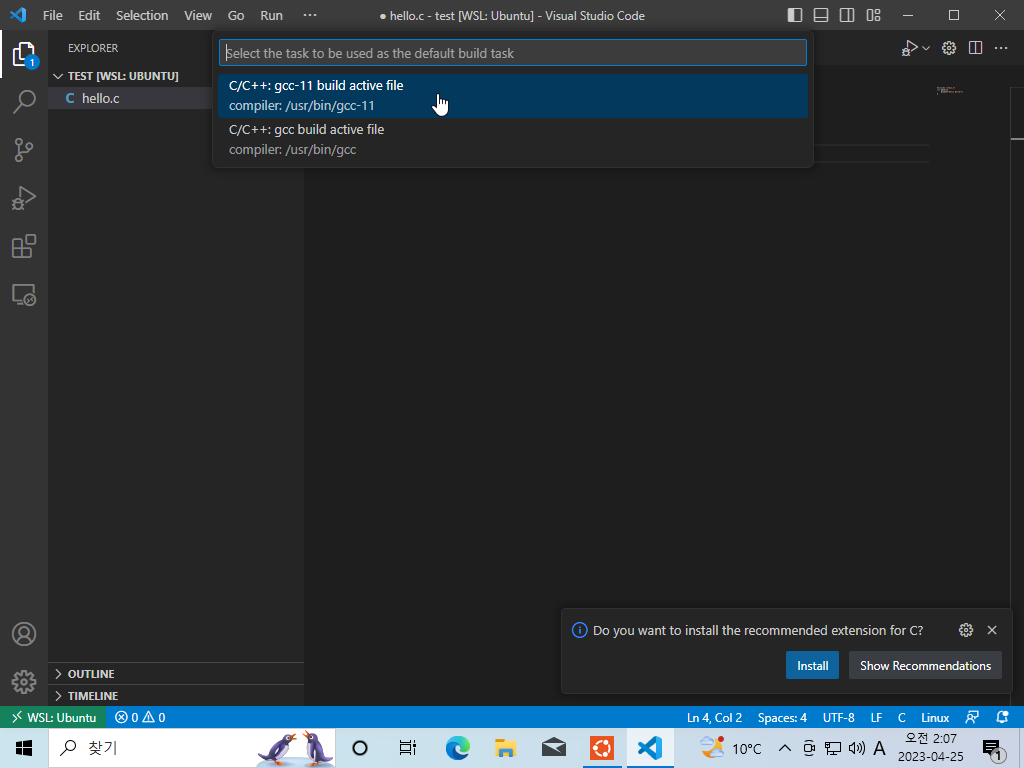Click Ln 4, Col 2 status item
This screenshot has width=1024, height=768.
[x=714, y=717]
